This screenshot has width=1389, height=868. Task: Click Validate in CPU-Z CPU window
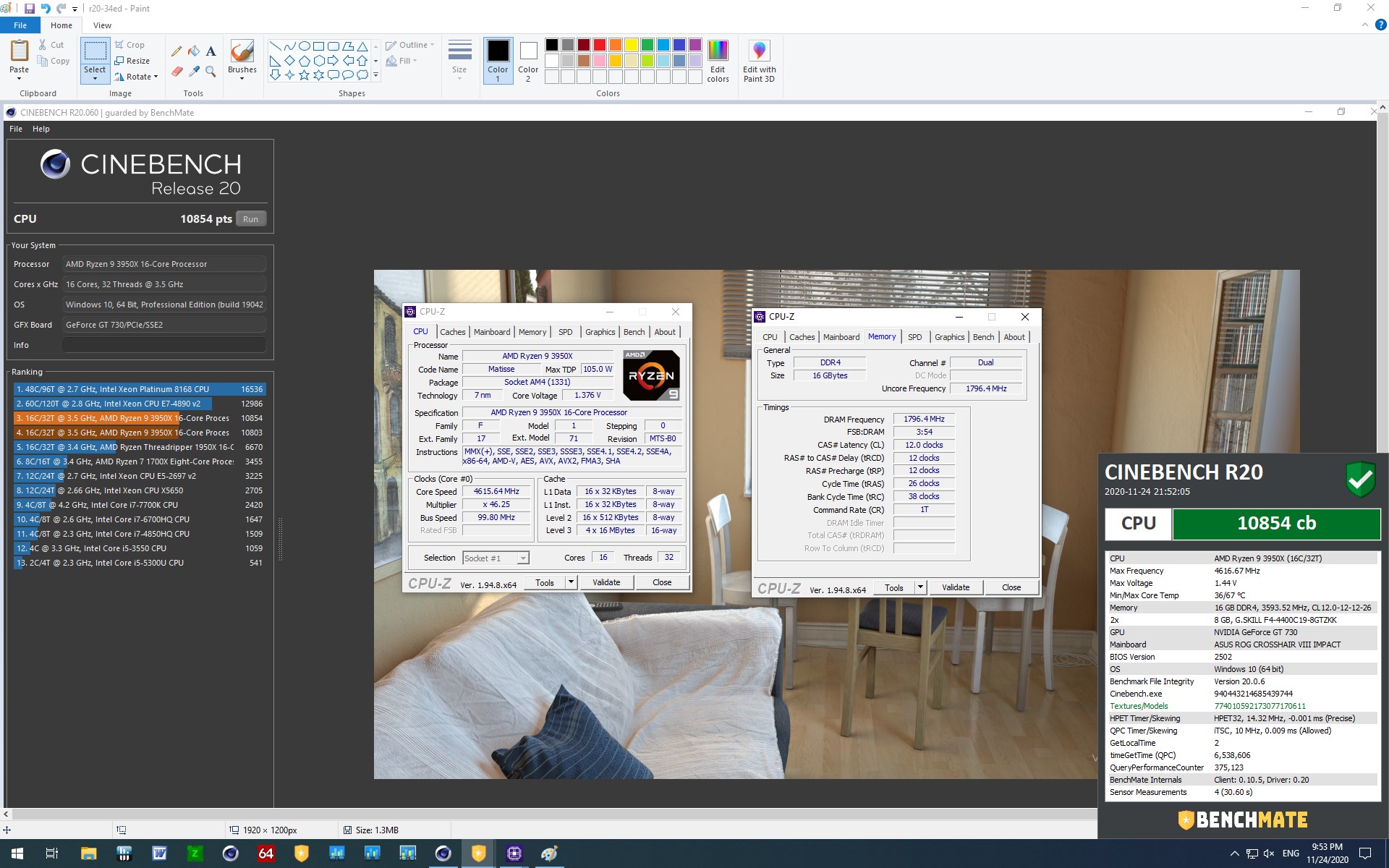click(606, 582)
